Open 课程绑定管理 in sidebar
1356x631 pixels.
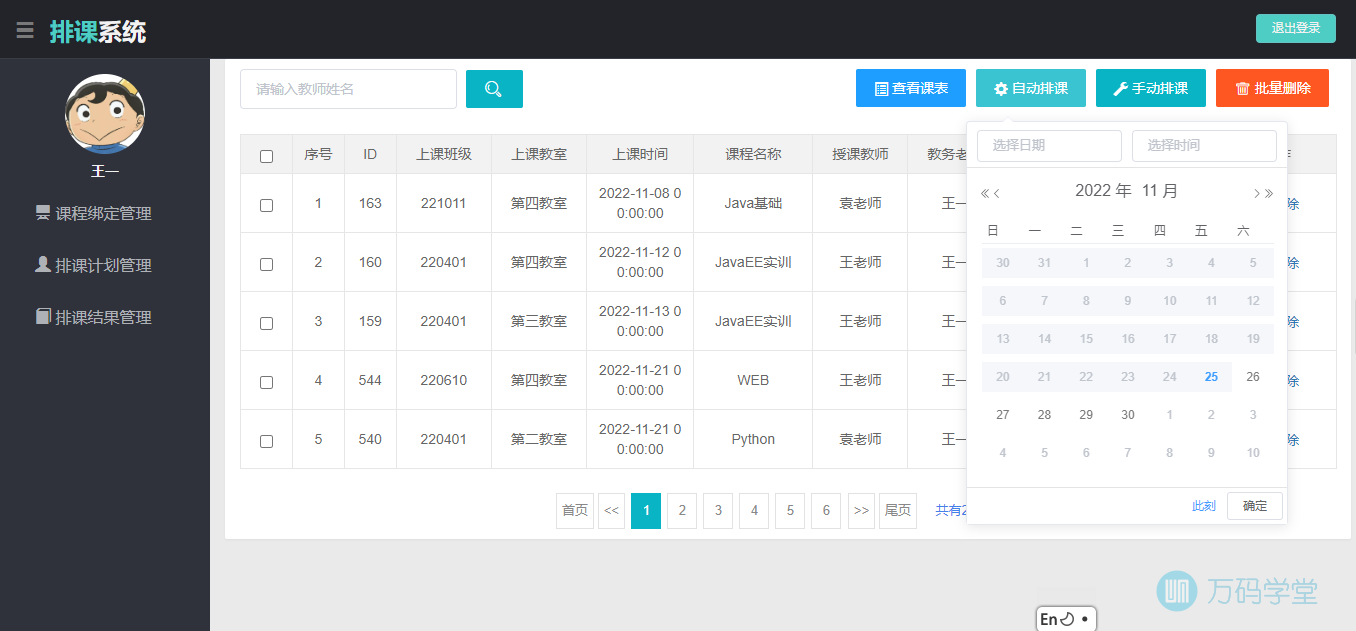click(x=103, y=213)
